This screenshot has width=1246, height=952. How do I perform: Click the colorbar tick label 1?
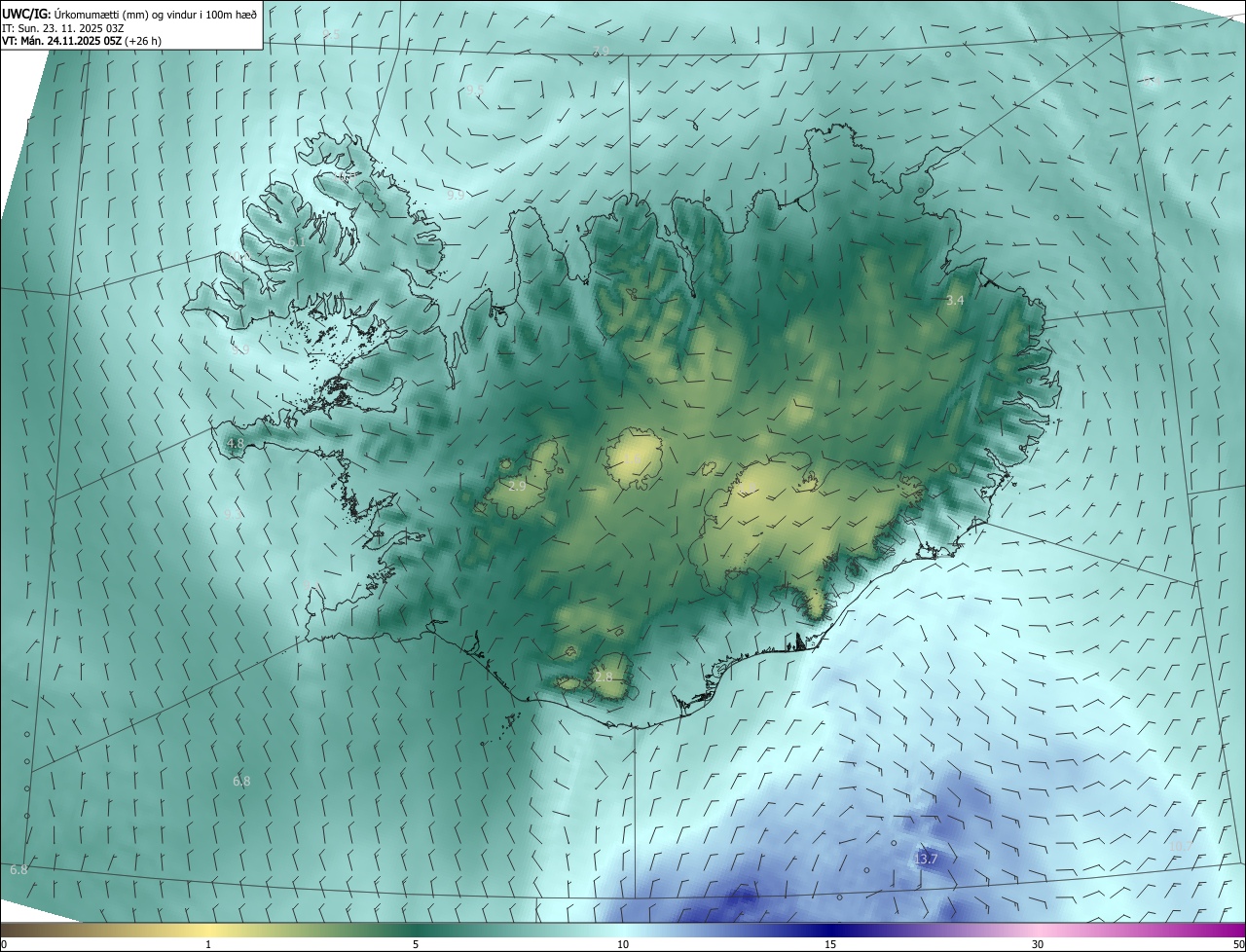[x=208, y=944]
